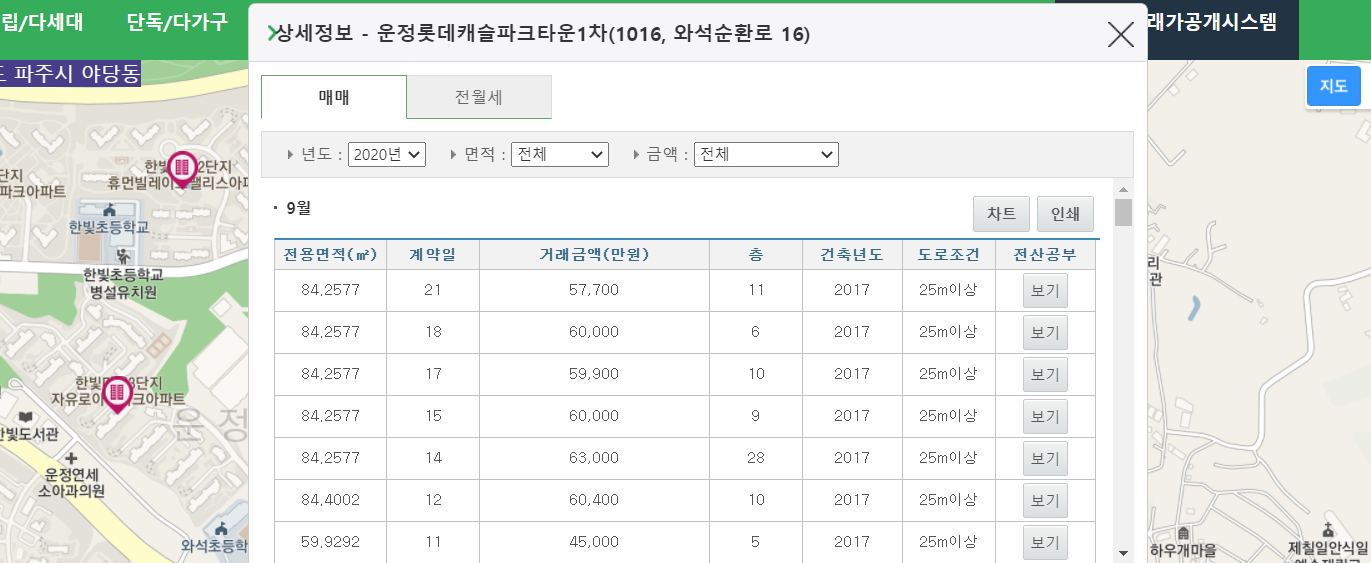Image resolution: width=1371 pixels, height=563 pixels.
Task: Click the 57,700 price cell
Action: [x=595, y=290]
